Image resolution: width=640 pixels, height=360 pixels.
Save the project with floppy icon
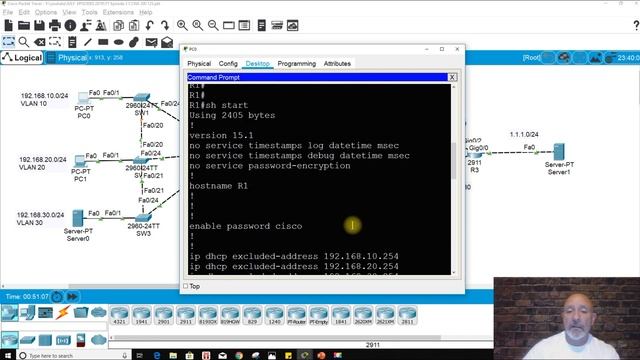[x=40, y=26]
